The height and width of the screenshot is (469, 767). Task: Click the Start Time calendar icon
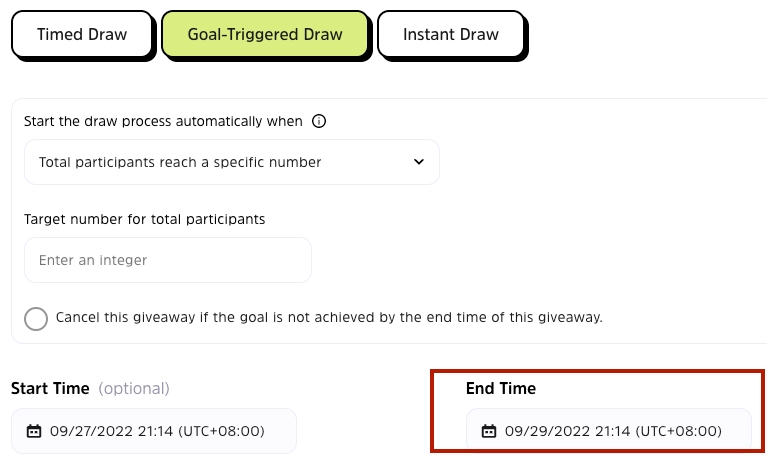34,432
